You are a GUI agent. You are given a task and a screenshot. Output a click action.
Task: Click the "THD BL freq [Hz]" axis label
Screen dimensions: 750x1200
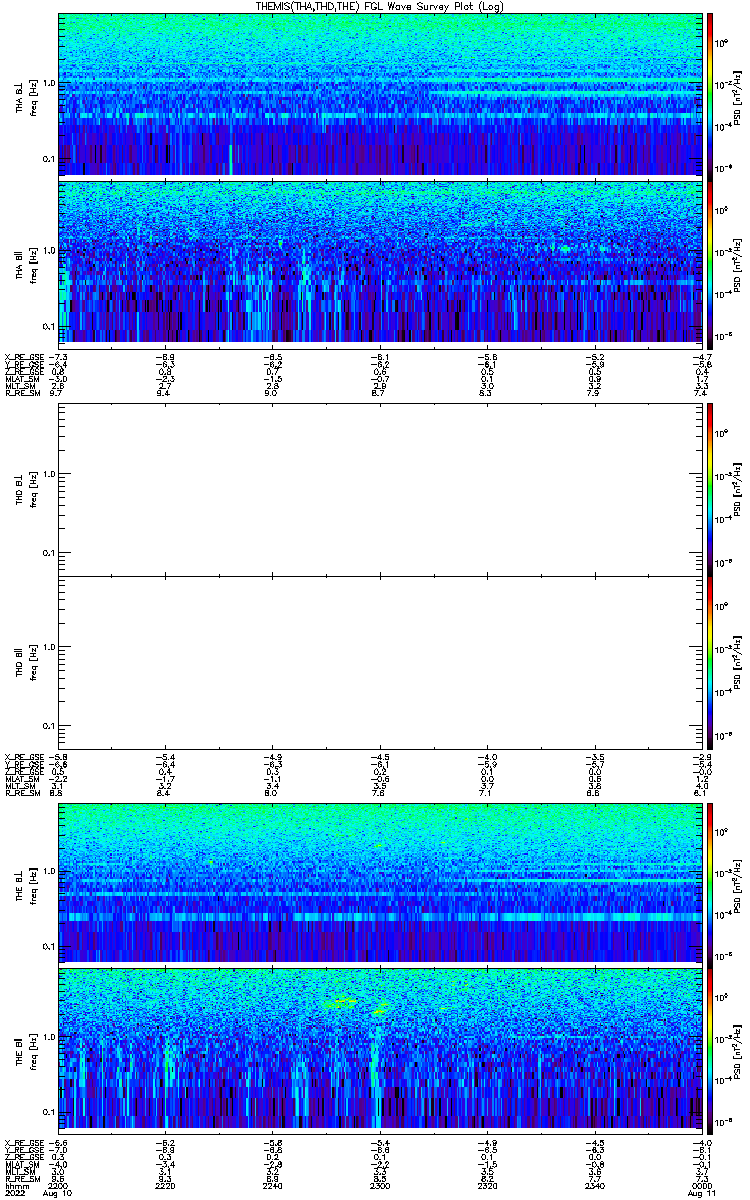click(x=26, y=489)
